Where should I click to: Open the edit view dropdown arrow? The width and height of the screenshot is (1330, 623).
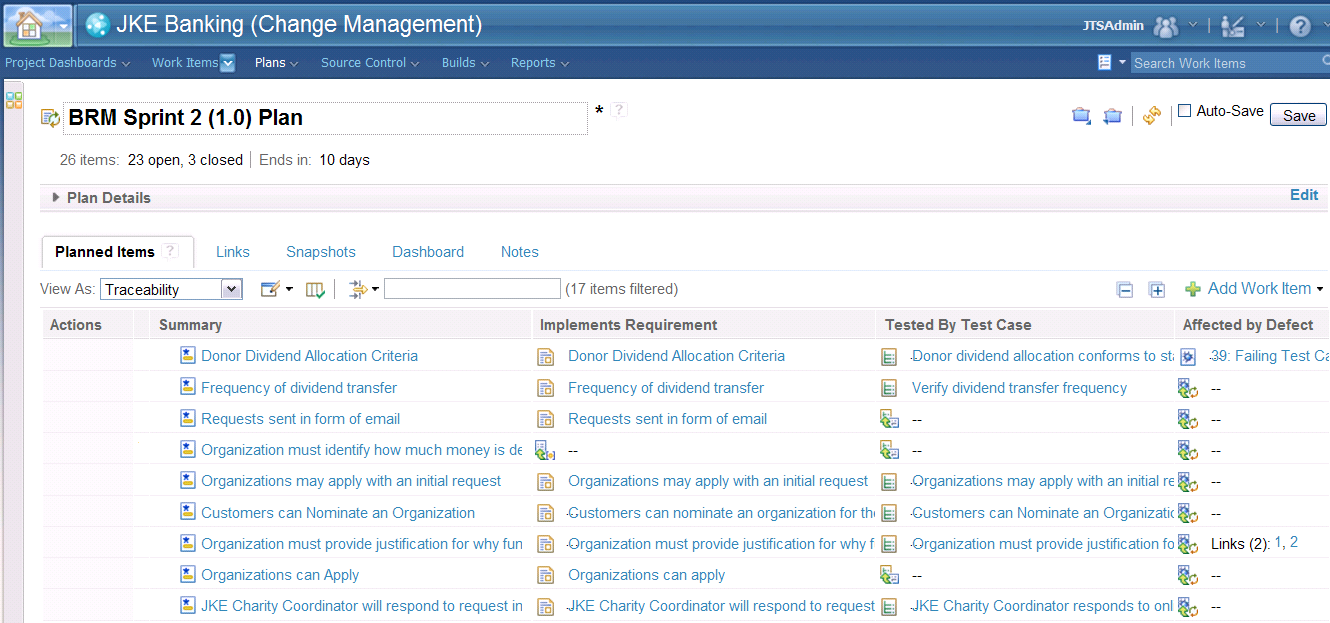pos(289,289)
